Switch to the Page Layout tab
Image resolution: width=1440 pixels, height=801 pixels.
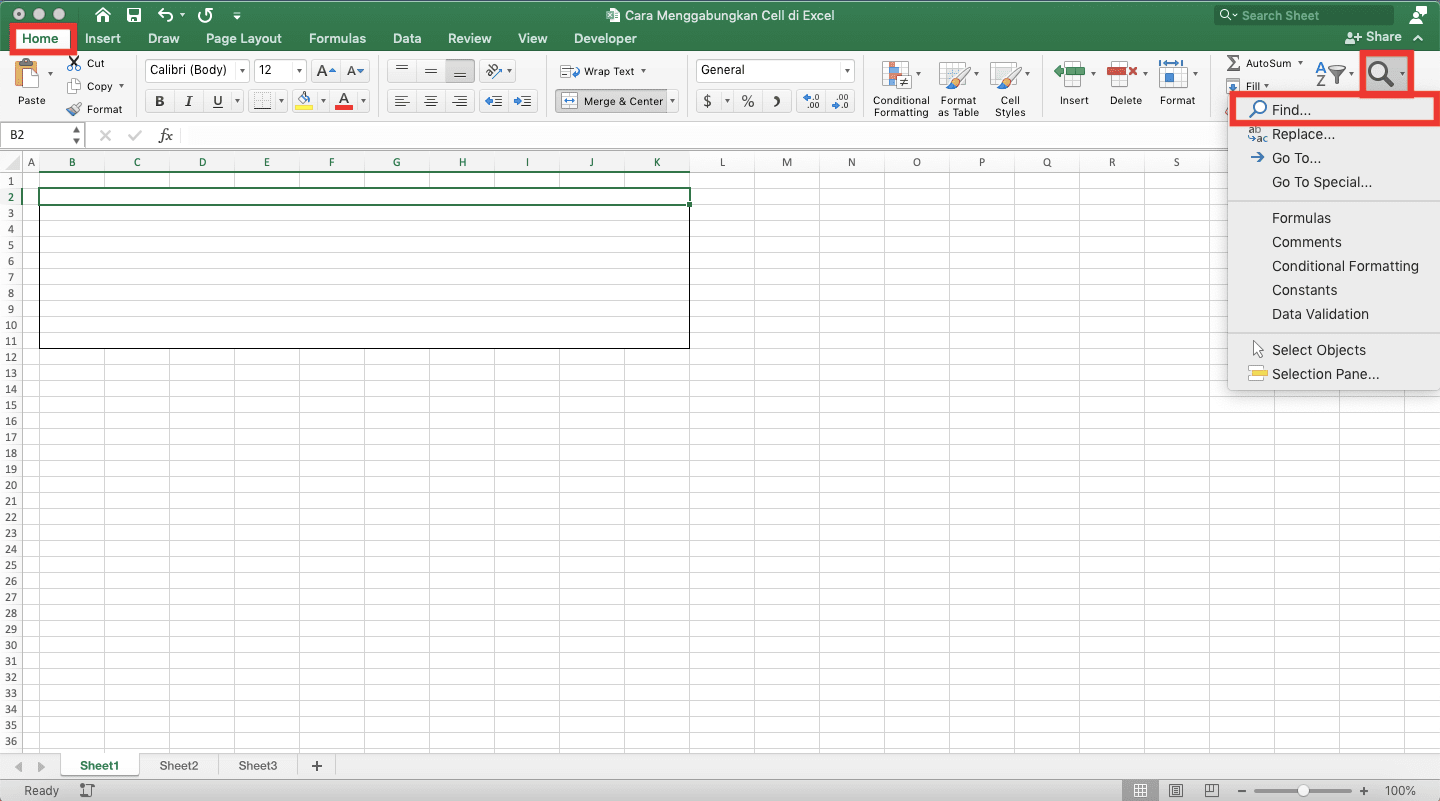click(244, 38)
